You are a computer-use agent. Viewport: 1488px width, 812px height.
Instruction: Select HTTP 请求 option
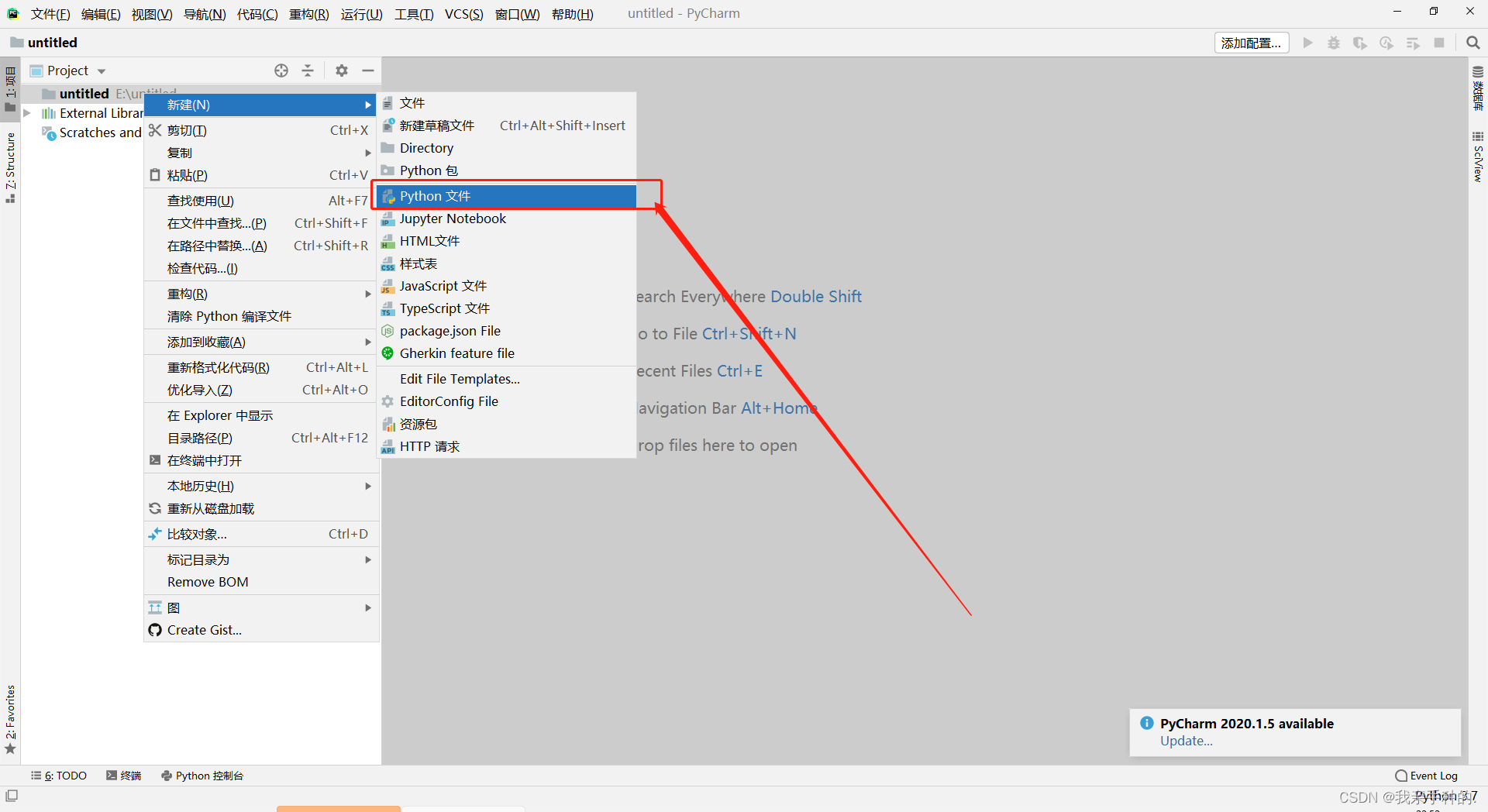click(507, 446)
